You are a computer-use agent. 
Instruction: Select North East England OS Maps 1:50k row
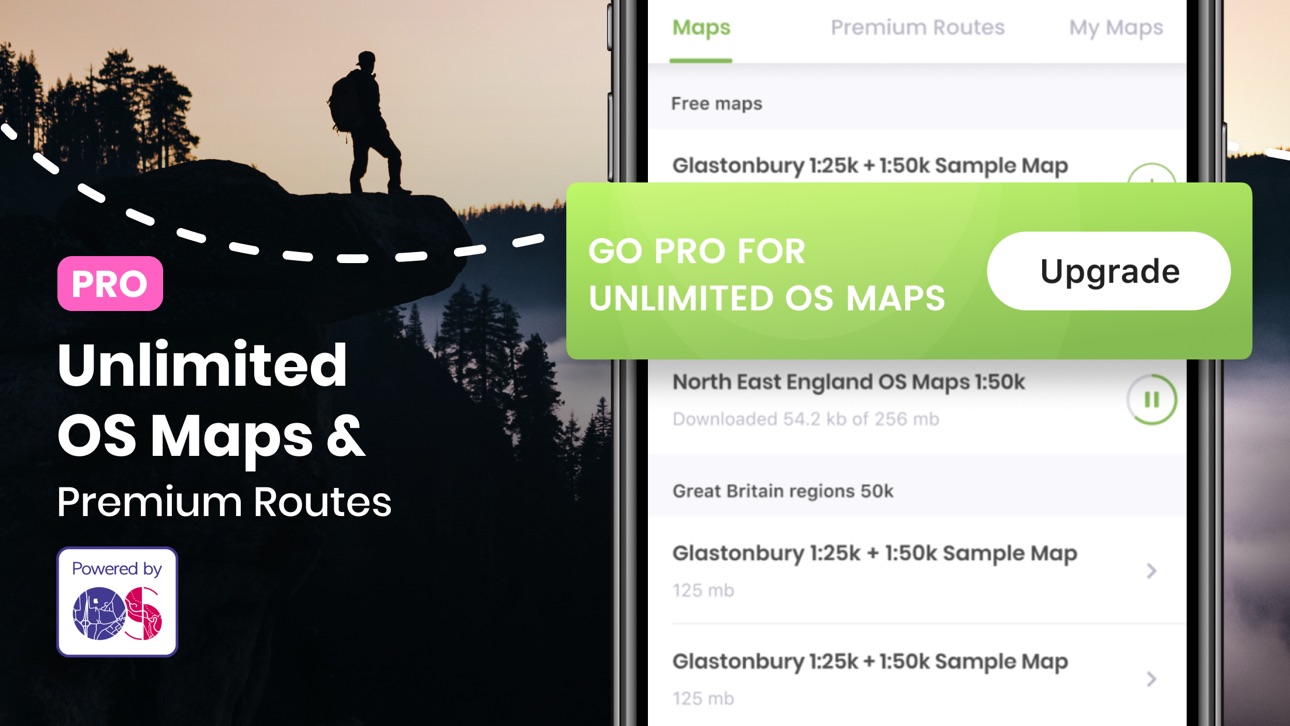[x=917, y=399]
